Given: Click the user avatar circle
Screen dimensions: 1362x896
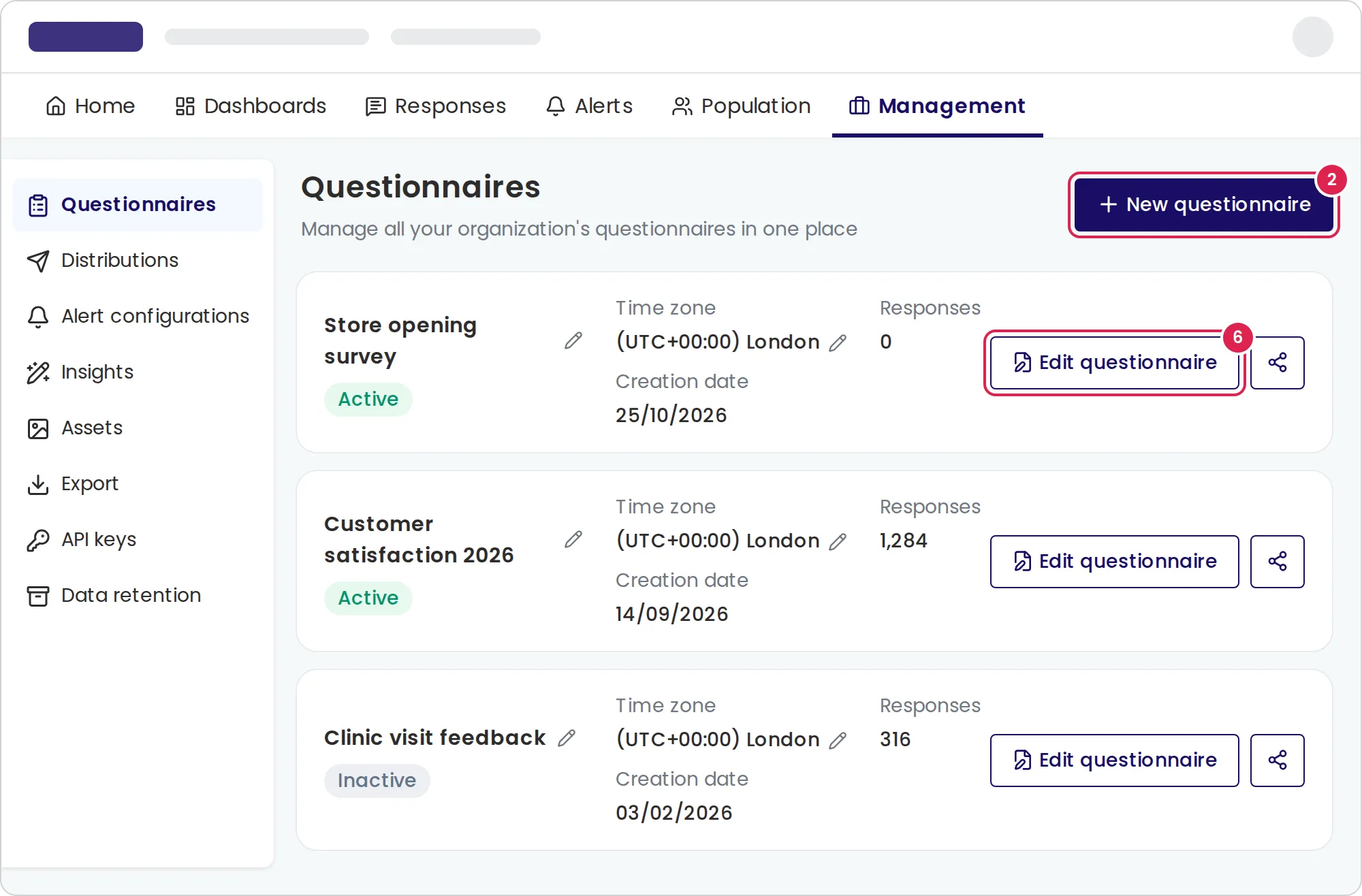Looking at the screenshot, I should (x=1312, y=37).
